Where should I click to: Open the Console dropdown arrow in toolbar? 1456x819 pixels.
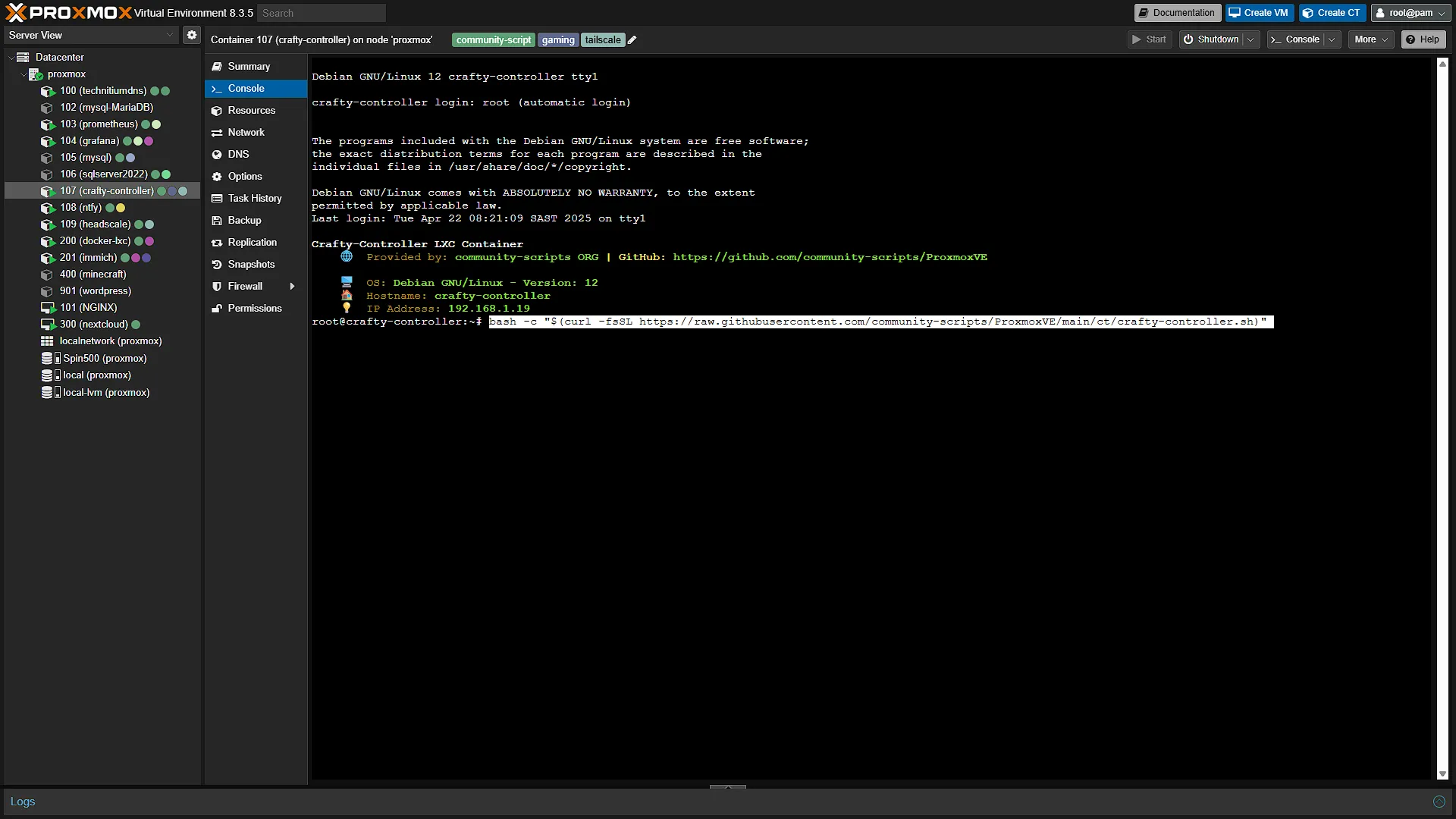pos(1332,39)
